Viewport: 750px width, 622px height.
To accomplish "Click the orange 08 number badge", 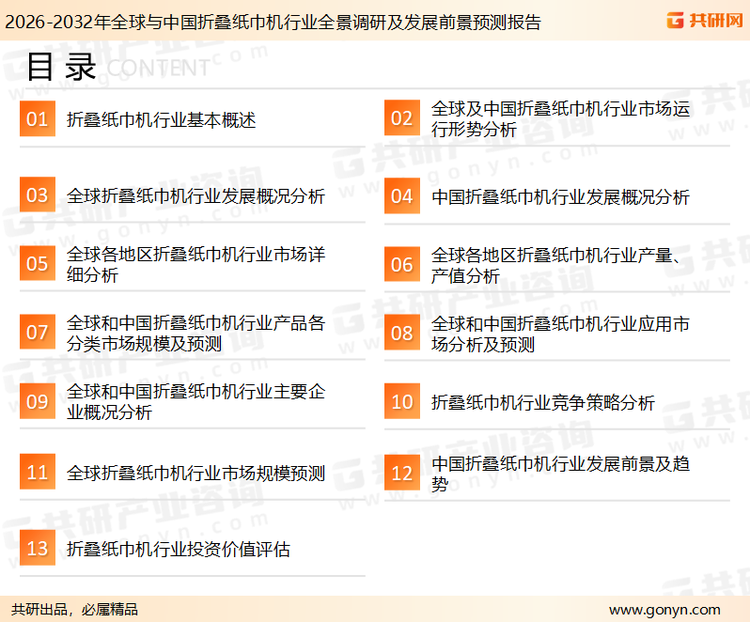I will (402, 333).
